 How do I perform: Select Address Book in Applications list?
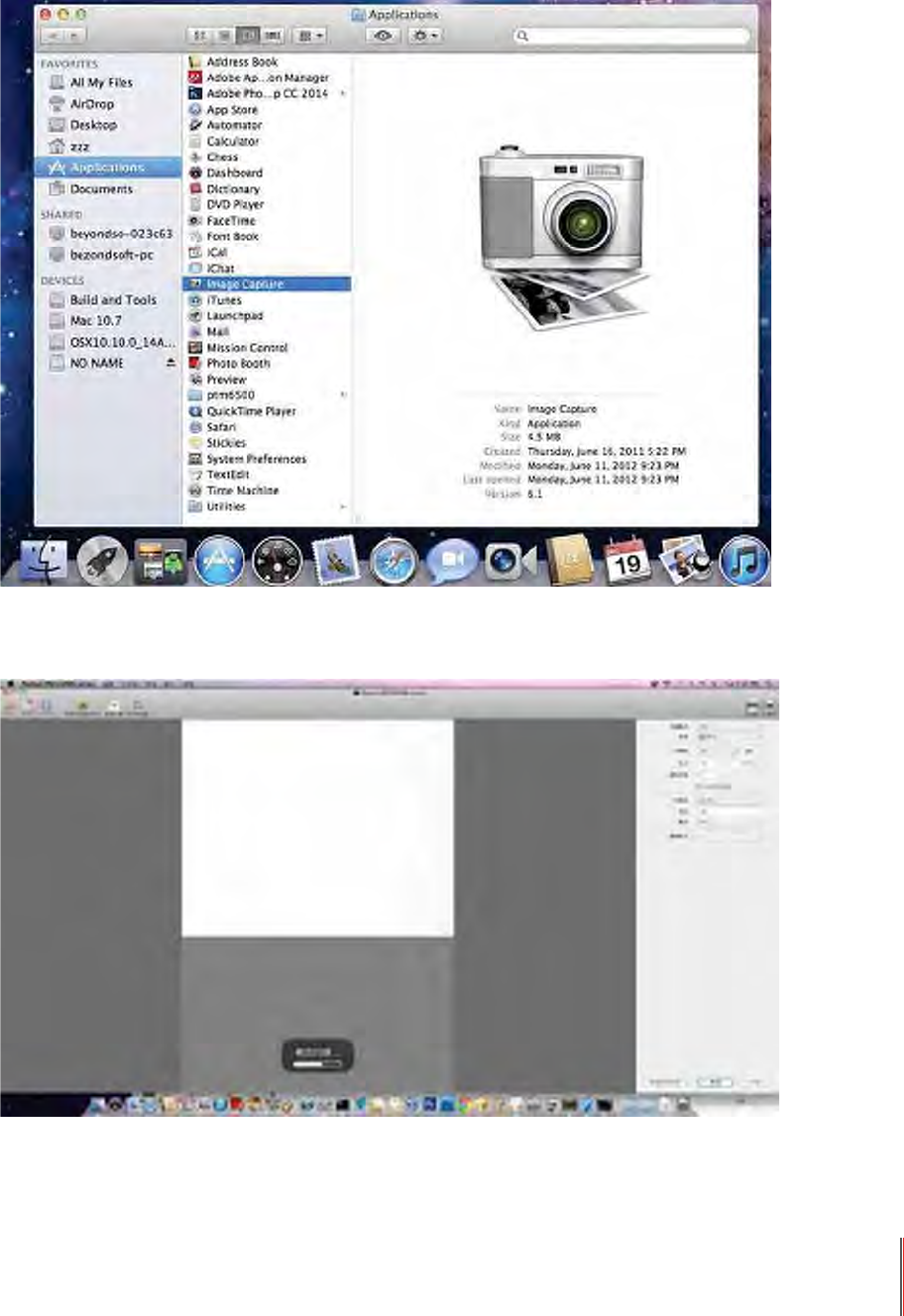242,61
